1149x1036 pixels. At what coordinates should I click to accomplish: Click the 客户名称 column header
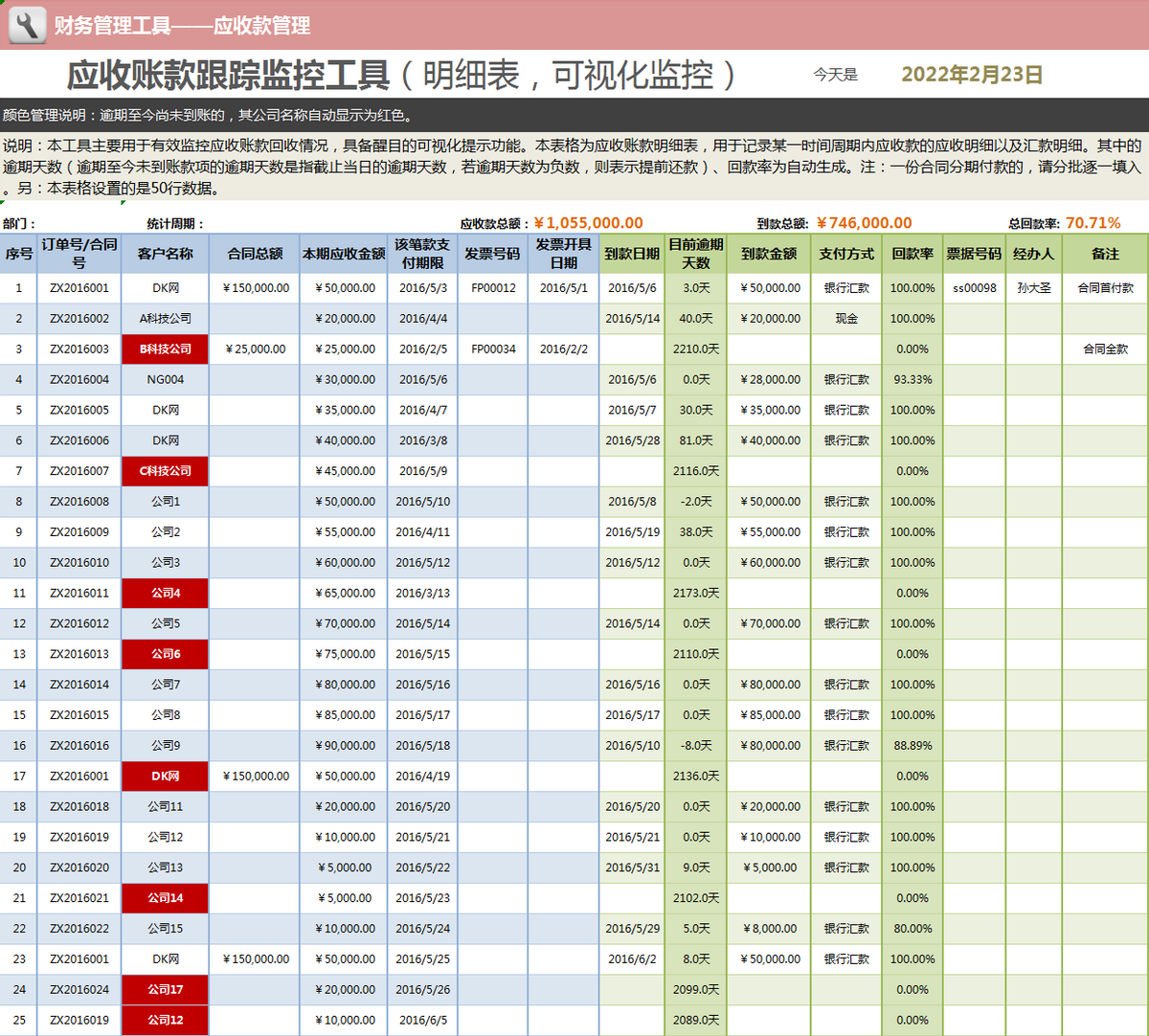click(165, 254)
